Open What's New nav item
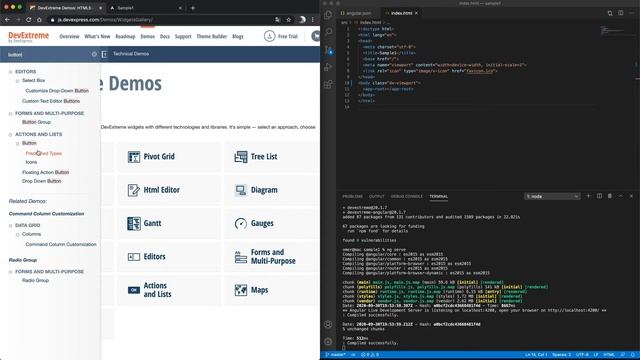This screenshot has height=360, width=640. pyautogui.click(x=97, y=36)
